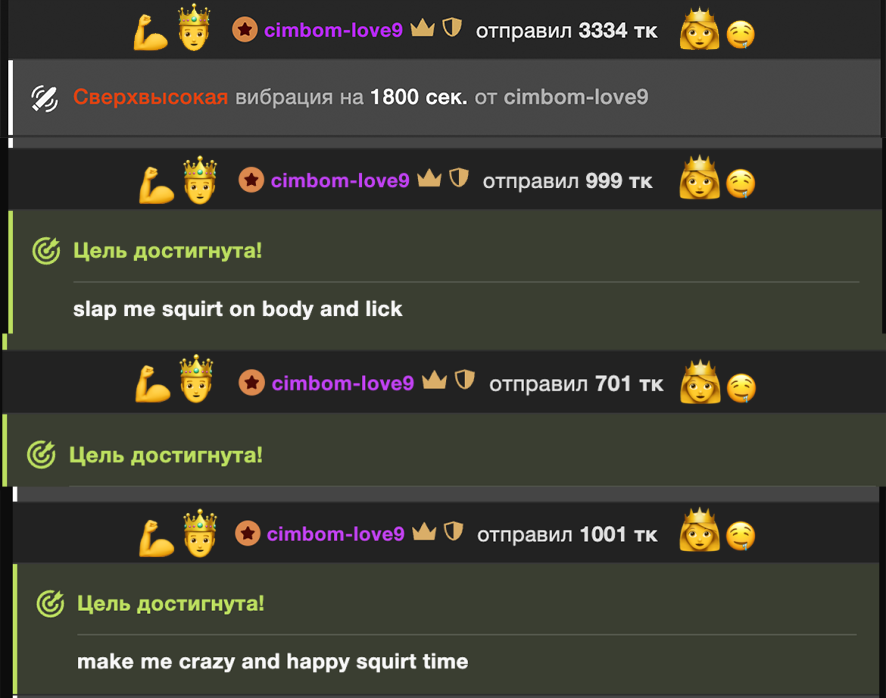Click cimbom-love9 username in 1001 tk message
Viewport: 886px width, 698px height.
tap(336, 534)
